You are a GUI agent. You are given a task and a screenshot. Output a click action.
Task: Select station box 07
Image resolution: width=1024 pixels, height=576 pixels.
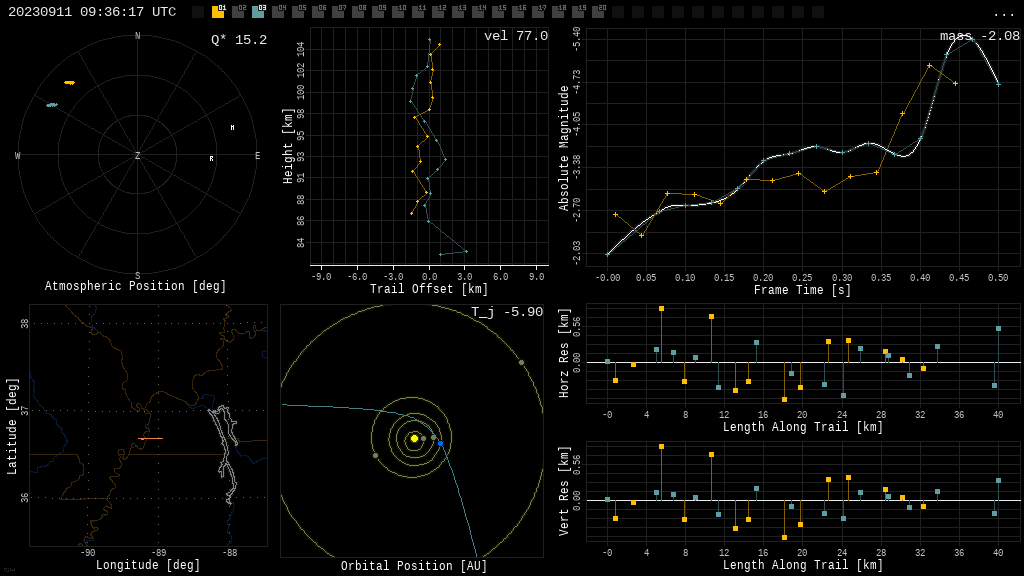click(x=338, y=12)
